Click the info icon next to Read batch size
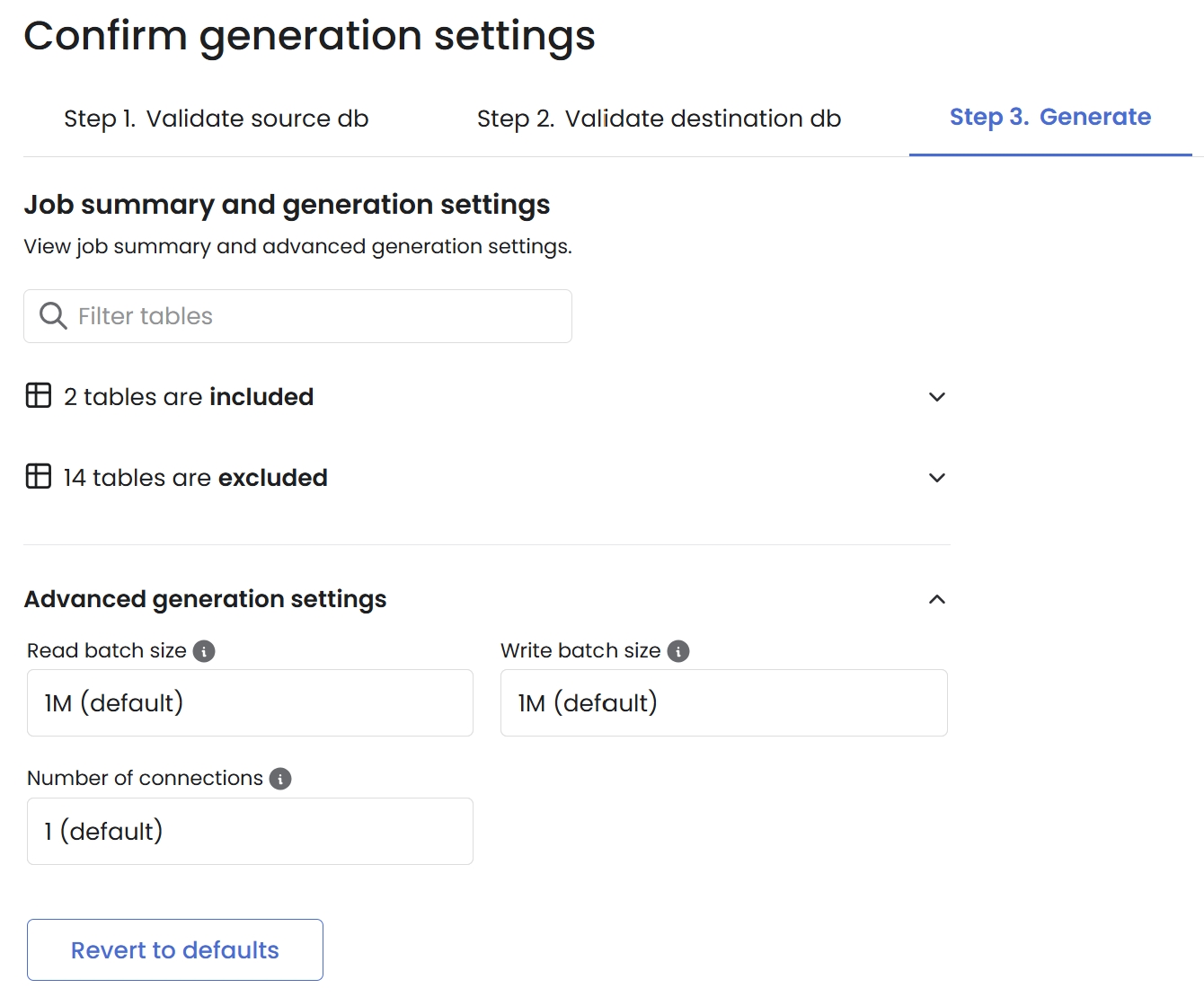 point(204,651)
